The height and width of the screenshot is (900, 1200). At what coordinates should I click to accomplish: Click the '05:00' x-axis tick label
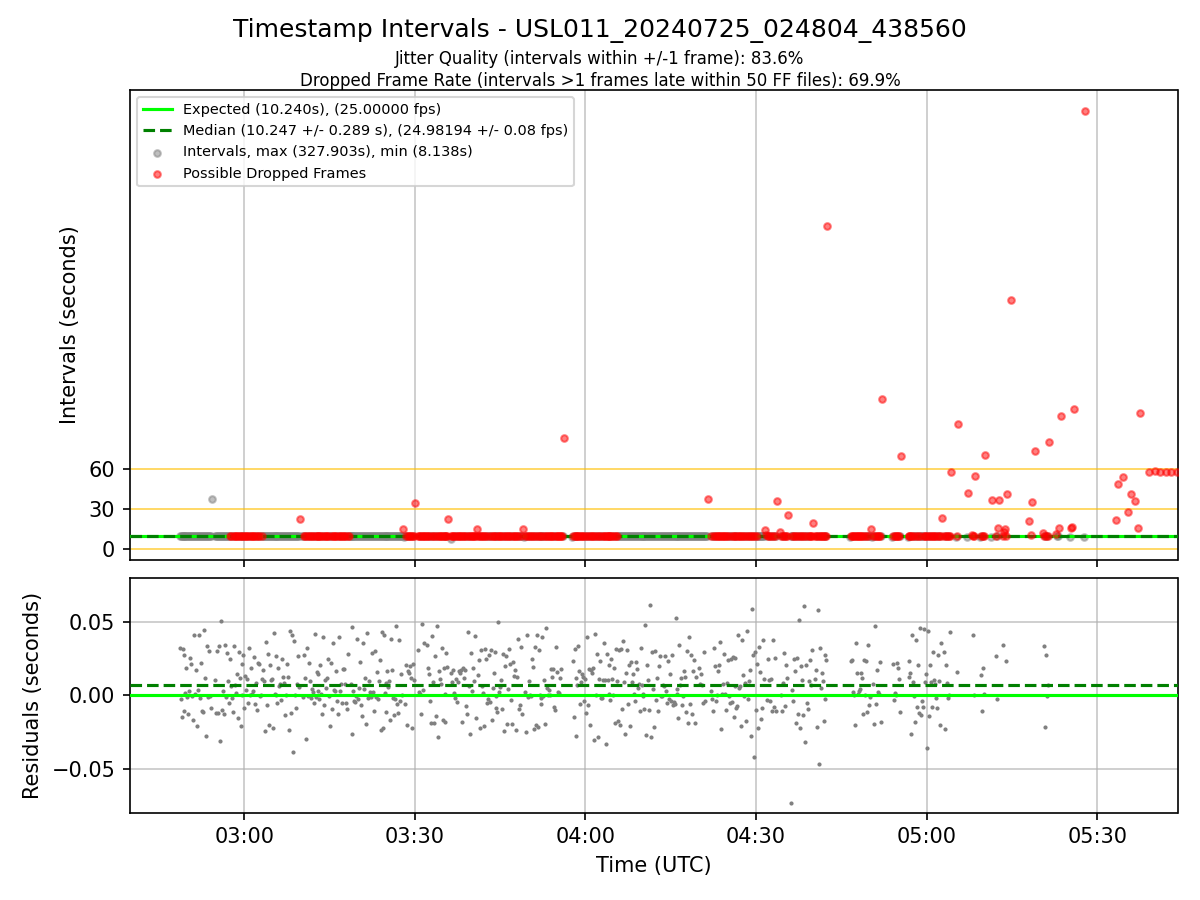[x=927, y=834]
